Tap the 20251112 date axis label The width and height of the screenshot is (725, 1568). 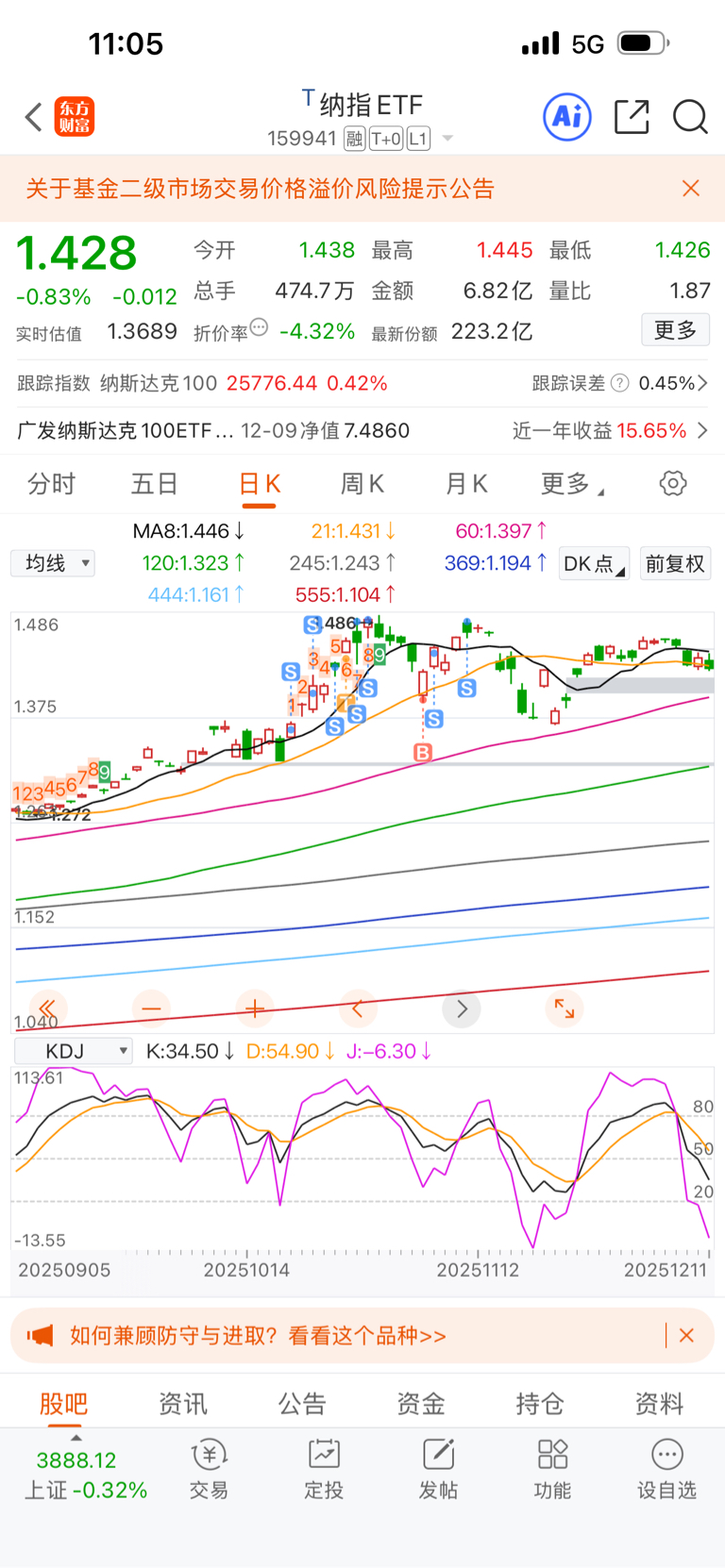(478, 1270)
